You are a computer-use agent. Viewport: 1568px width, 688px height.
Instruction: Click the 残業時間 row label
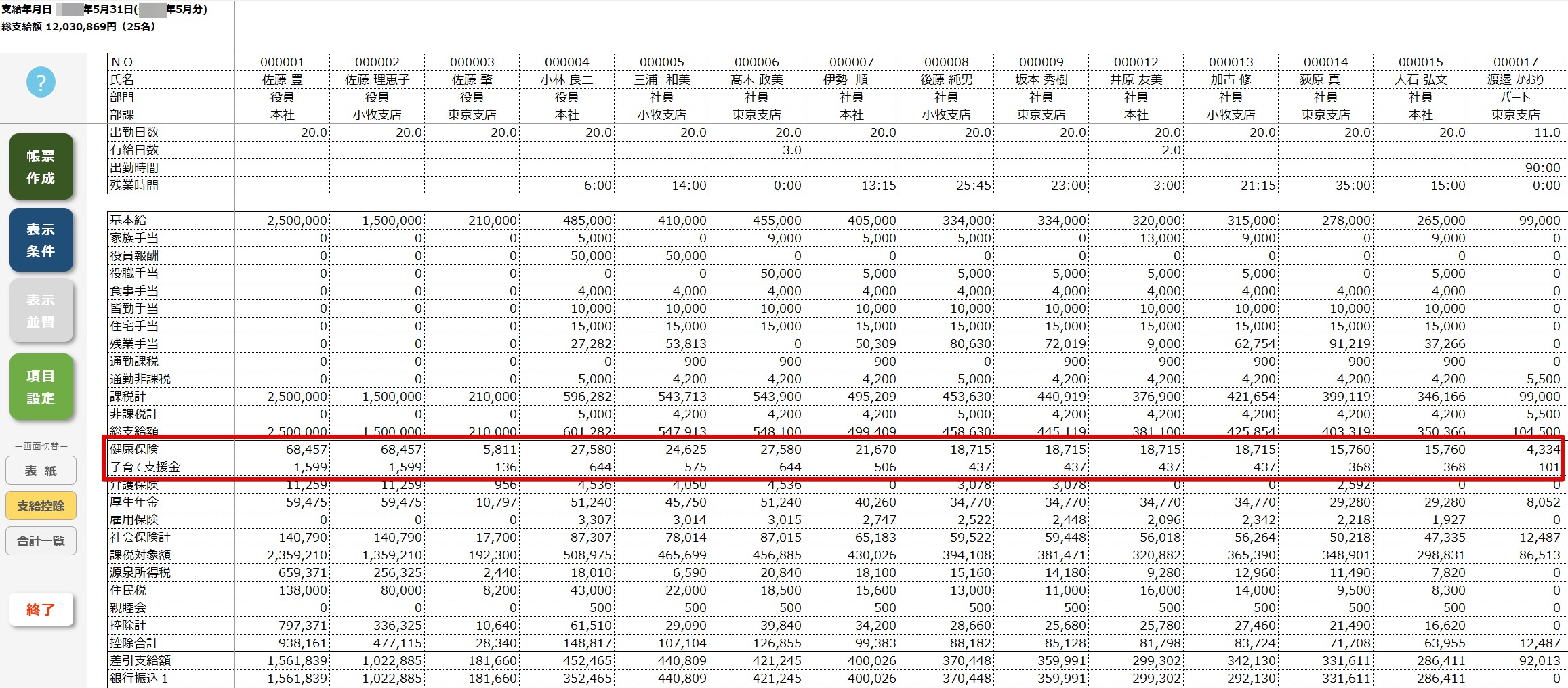pyautogui.click(x=134, y=185)
